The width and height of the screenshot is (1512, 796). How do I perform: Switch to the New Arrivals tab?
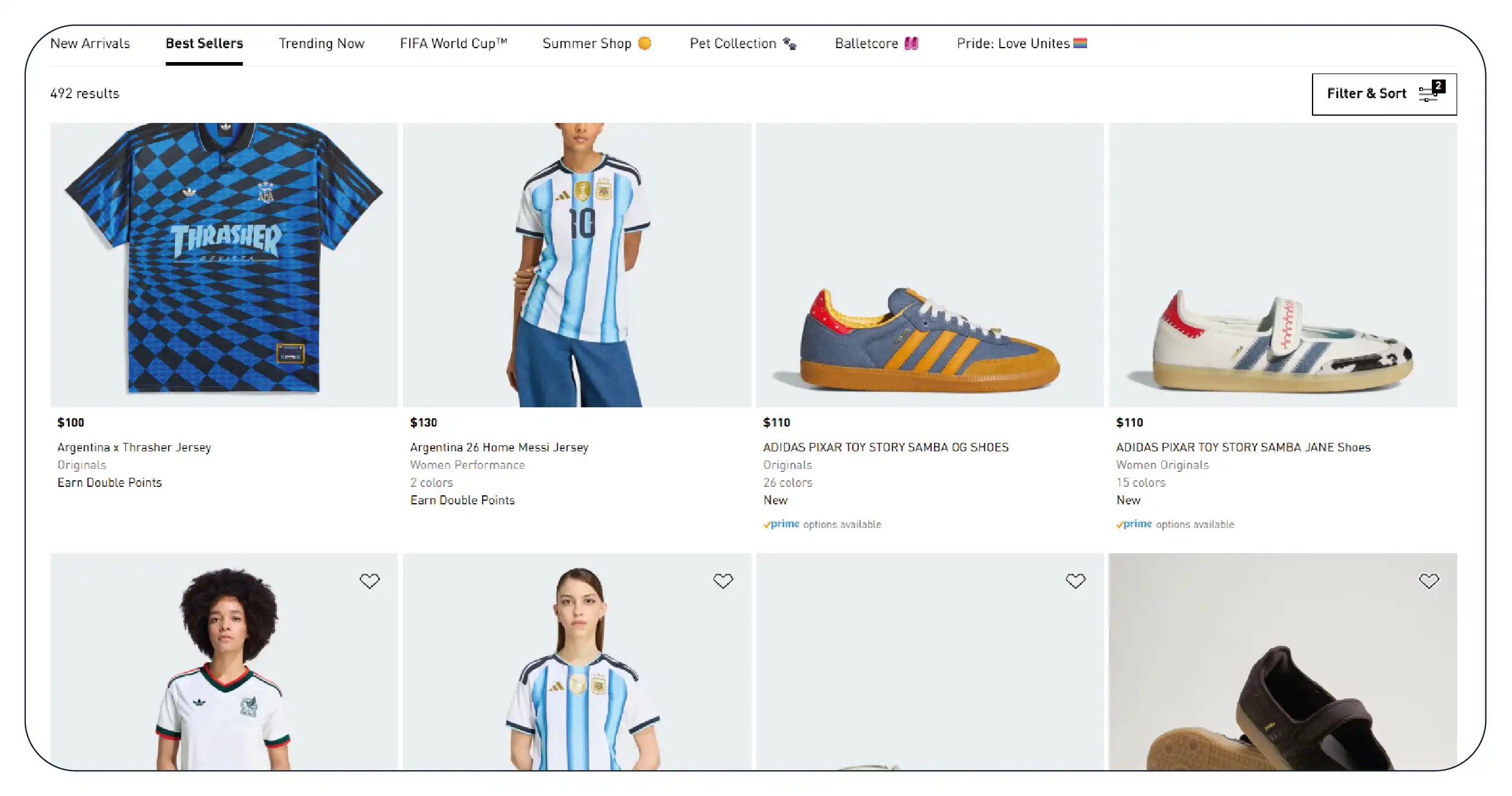point(90,43)
